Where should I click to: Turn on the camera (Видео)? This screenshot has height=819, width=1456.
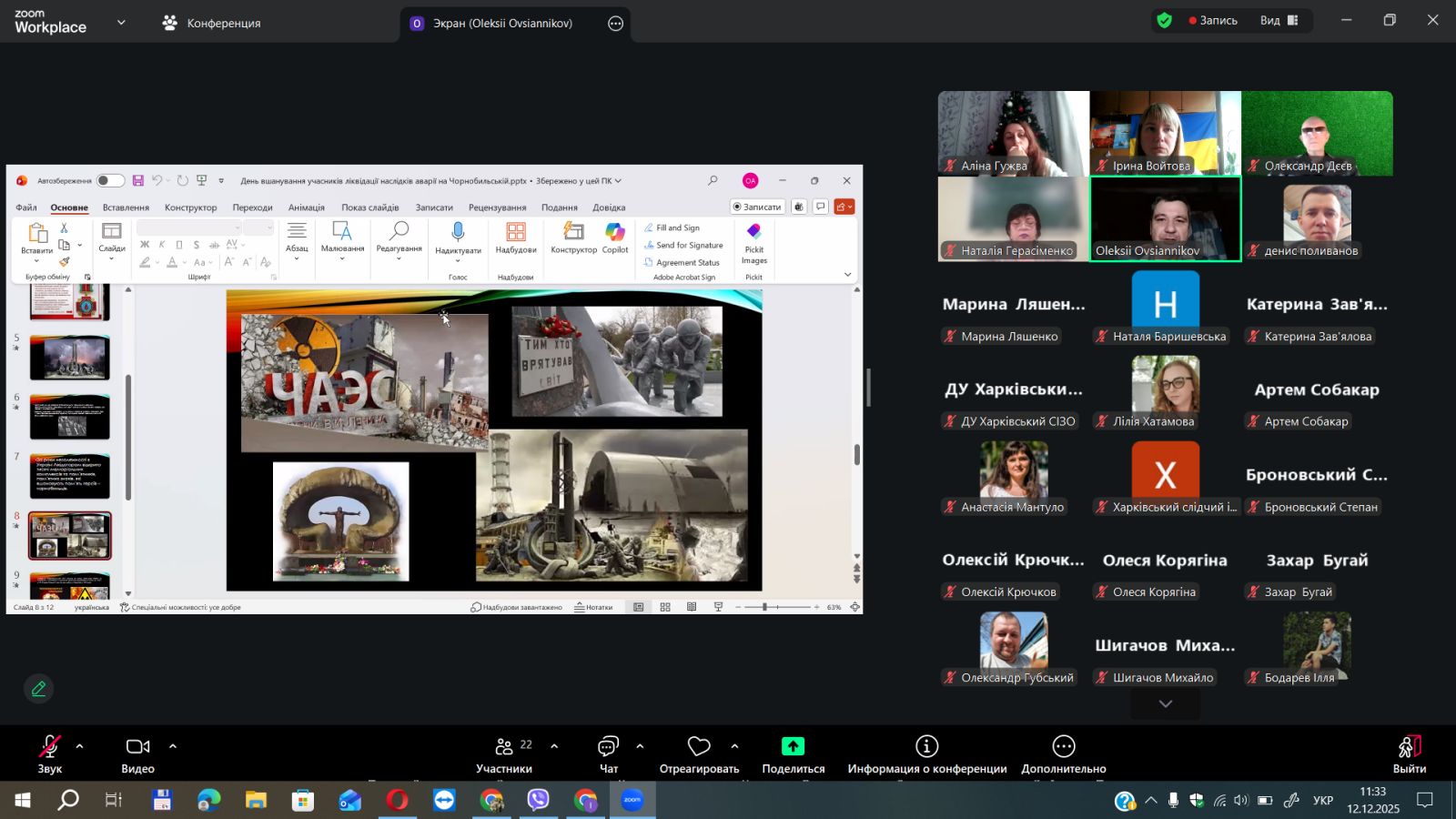pyautogui.click(x=137, y=746)
